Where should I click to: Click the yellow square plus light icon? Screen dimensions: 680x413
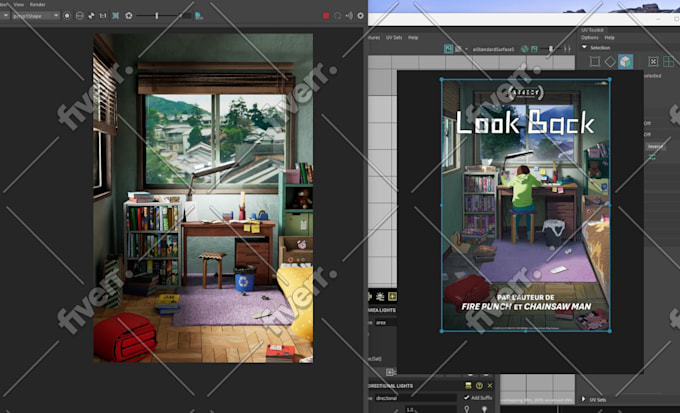click(392, 296)
